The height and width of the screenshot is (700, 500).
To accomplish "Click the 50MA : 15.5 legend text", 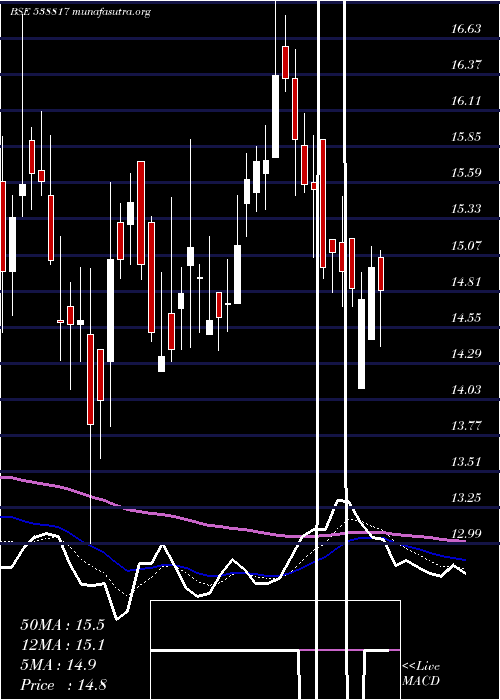I will (62, 625).
